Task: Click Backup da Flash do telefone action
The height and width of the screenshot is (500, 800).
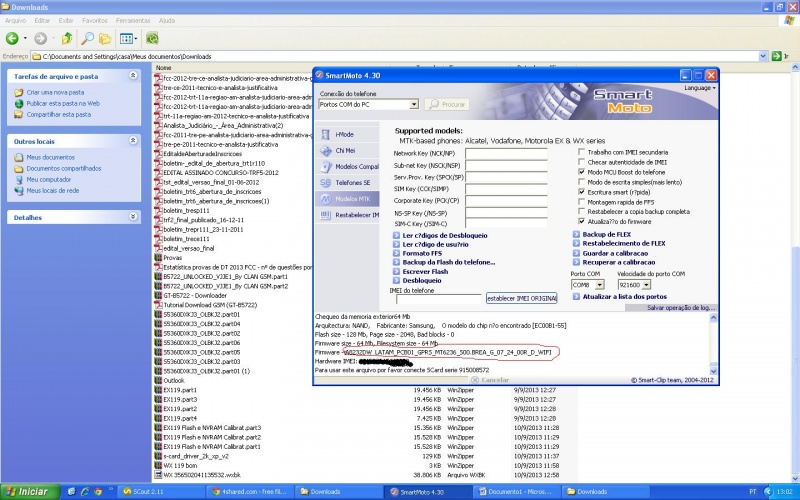Action: pyautogui.click(x=448, y=262)
